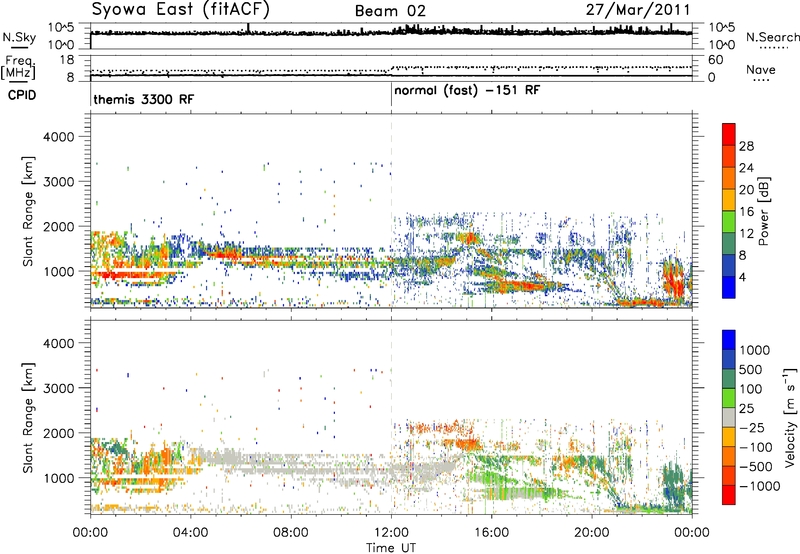This screenshot has width=800, height=554.
Task: Click the '12' label on Power color bar
Action: coord(746,234)
